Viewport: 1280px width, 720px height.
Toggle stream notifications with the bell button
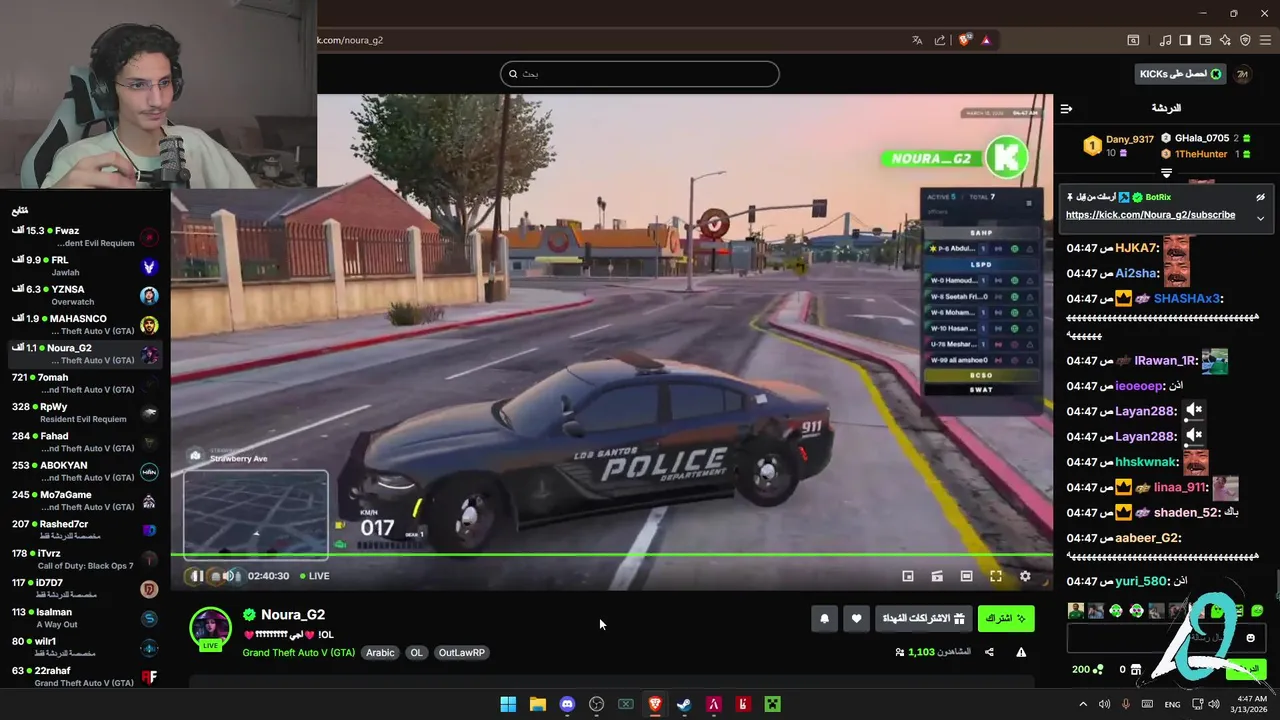click(824, 619)
